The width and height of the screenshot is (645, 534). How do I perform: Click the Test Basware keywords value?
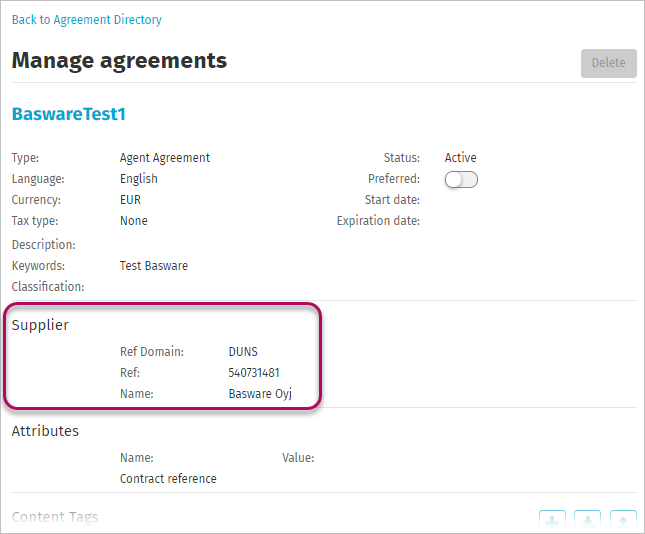pyautogui.click(x=154, y=266)
